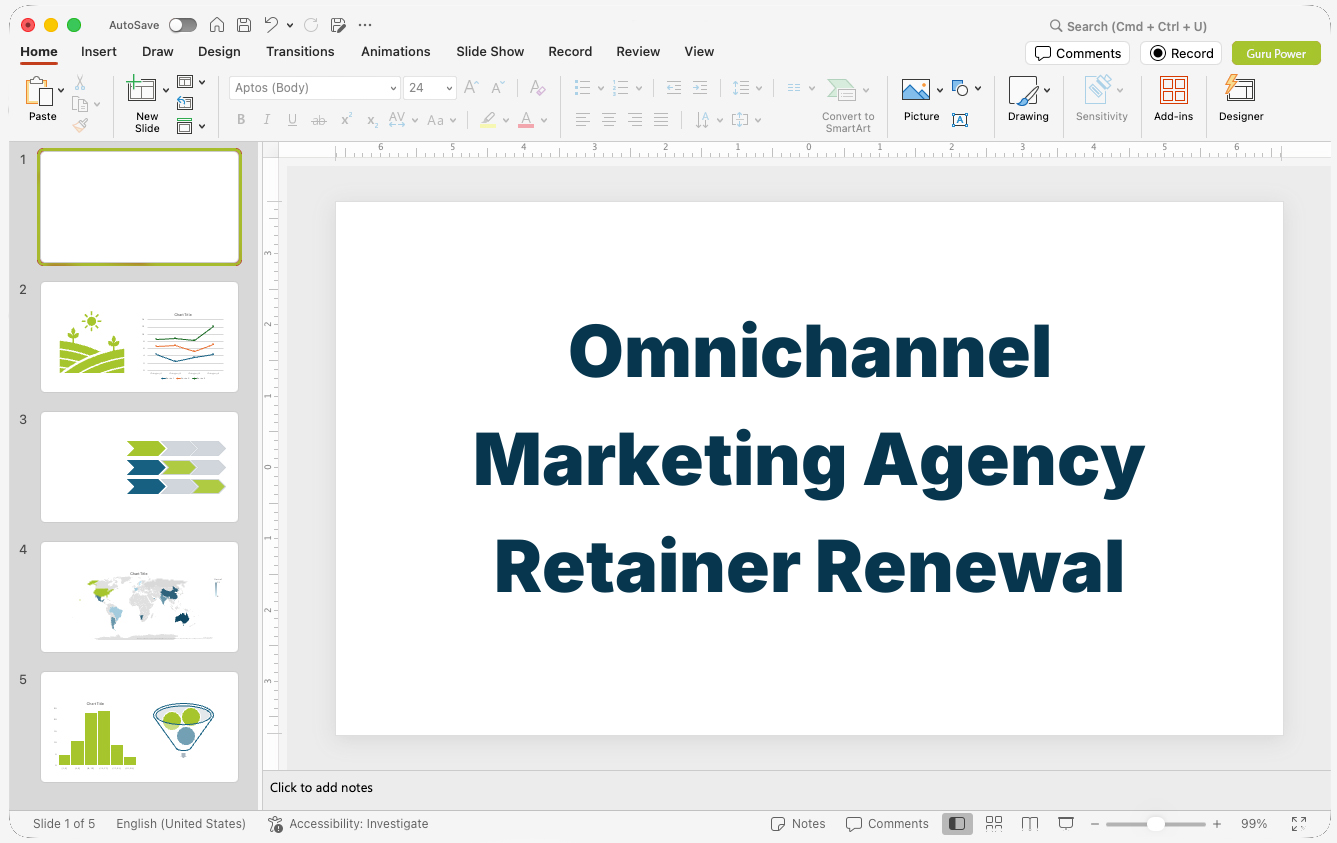
Task: Click the Decrease Indent icon
Action: click(x=674, y=88)
